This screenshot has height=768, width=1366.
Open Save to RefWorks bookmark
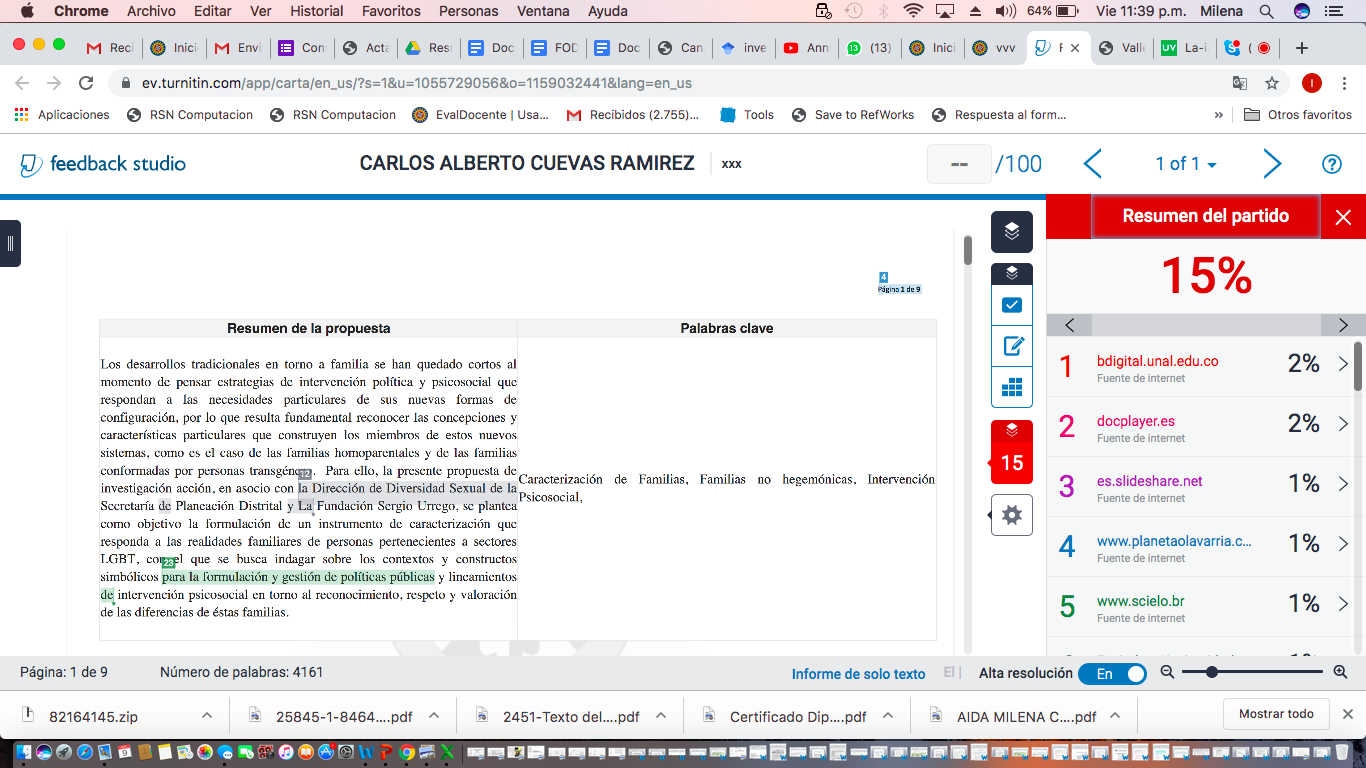pos(853,115)
